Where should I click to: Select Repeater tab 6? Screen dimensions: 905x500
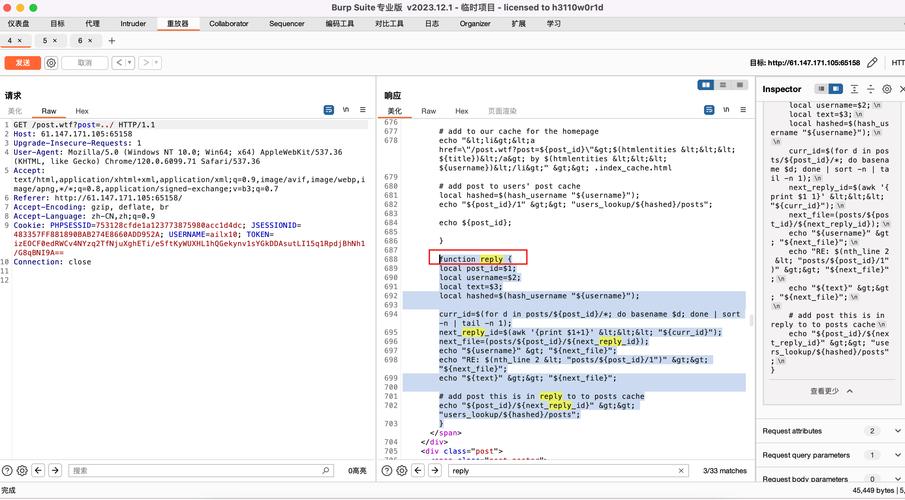pyautogui.click(x=80, y=40)
